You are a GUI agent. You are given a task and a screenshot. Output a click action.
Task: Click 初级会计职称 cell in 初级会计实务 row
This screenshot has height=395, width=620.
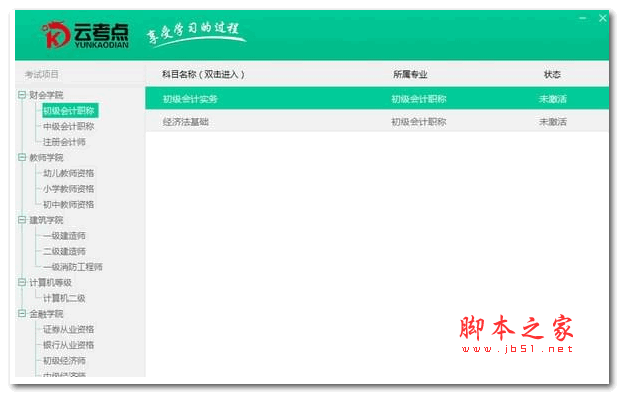pyautogui.click(x=419, y=99)
